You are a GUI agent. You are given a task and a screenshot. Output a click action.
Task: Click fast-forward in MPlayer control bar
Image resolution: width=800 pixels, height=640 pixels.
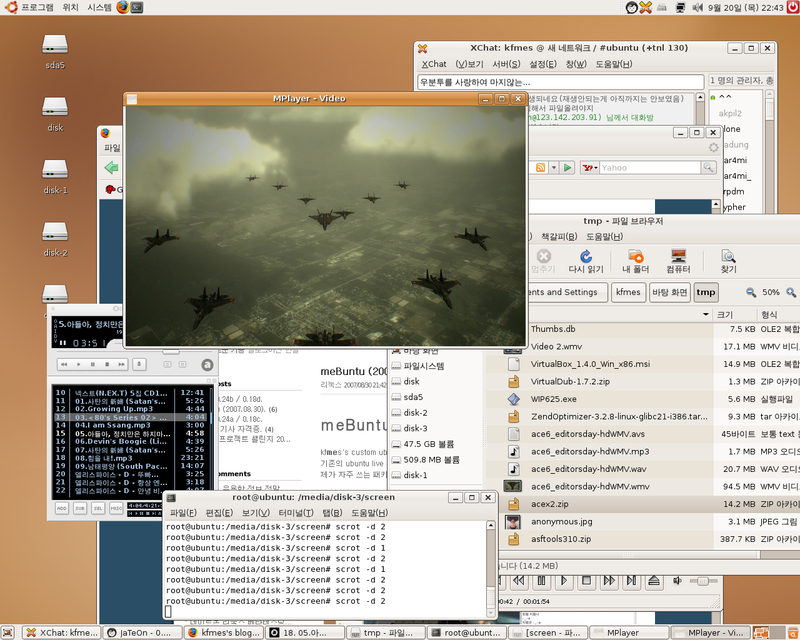click(609, 580)
